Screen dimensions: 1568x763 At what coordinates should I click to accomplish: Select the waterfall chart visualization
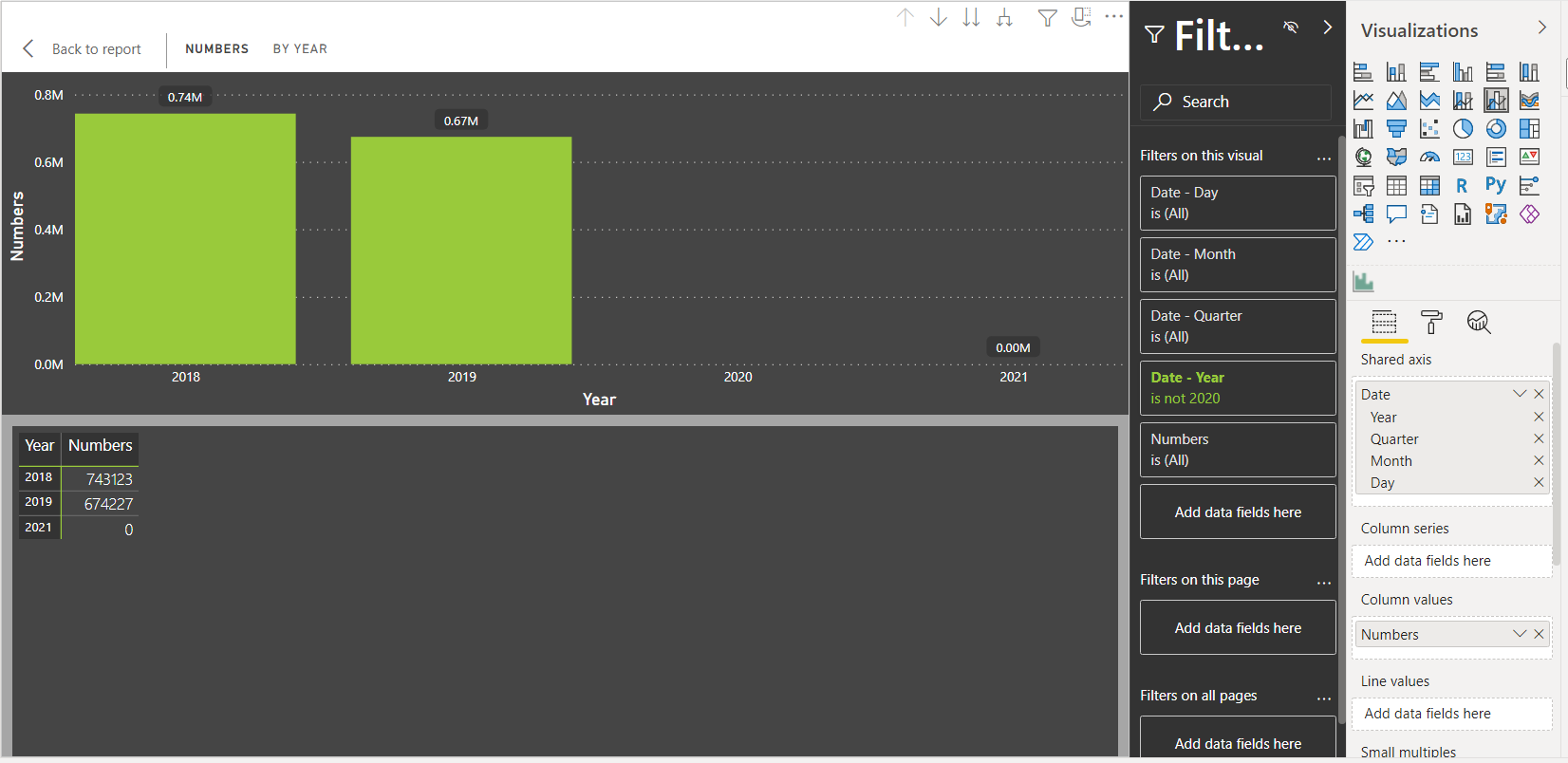coord(1363,129)
